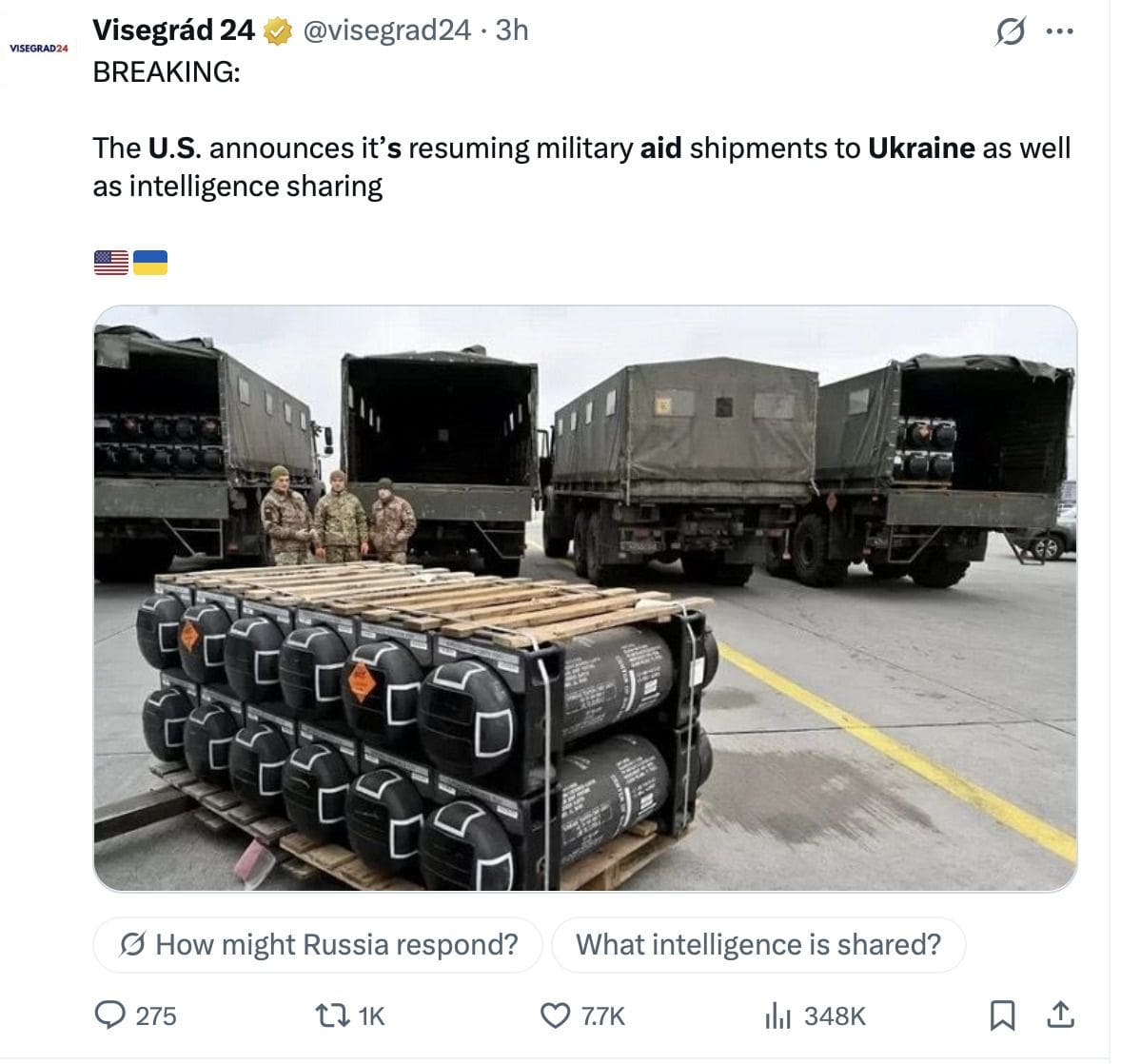Select "What intelligence is shared?" suggestion

[758, 945]
